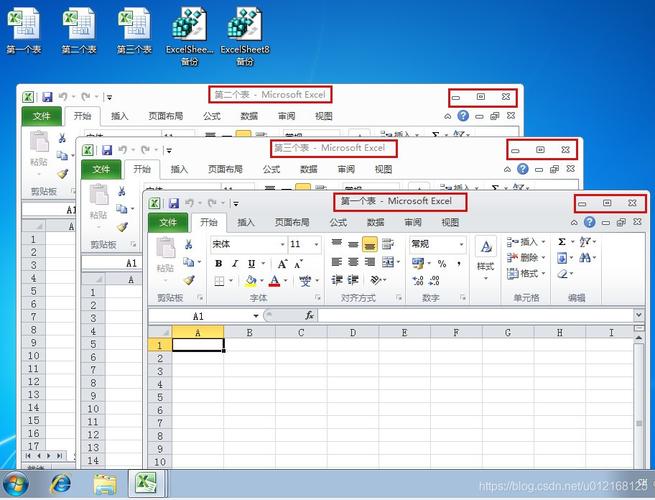Click Format Painter in the 第三个表 window
The image size is (655, 500).
coord(122,227)
